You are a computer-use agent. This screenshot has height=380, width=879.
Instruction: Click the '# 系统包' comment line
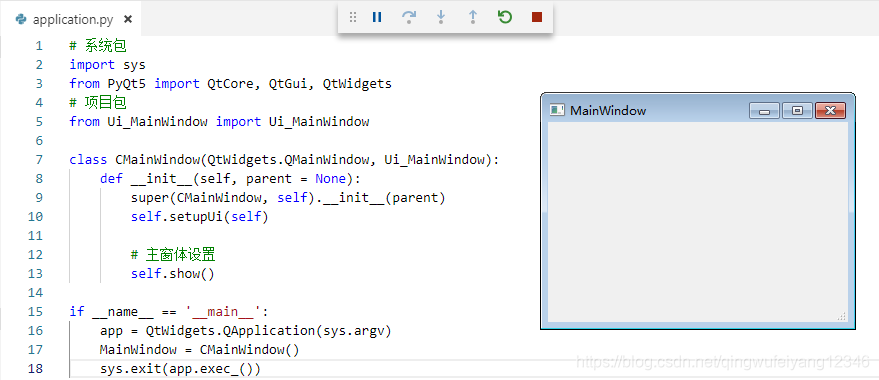coord(98,46)
